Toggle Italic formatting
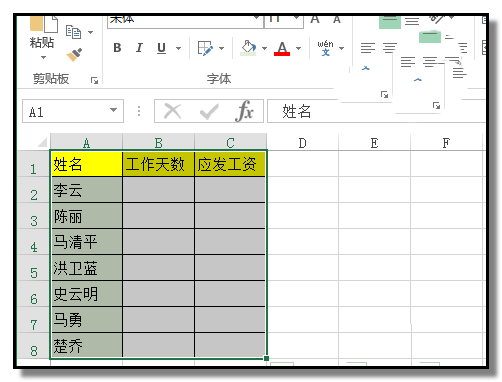 (x=139, y=48)
